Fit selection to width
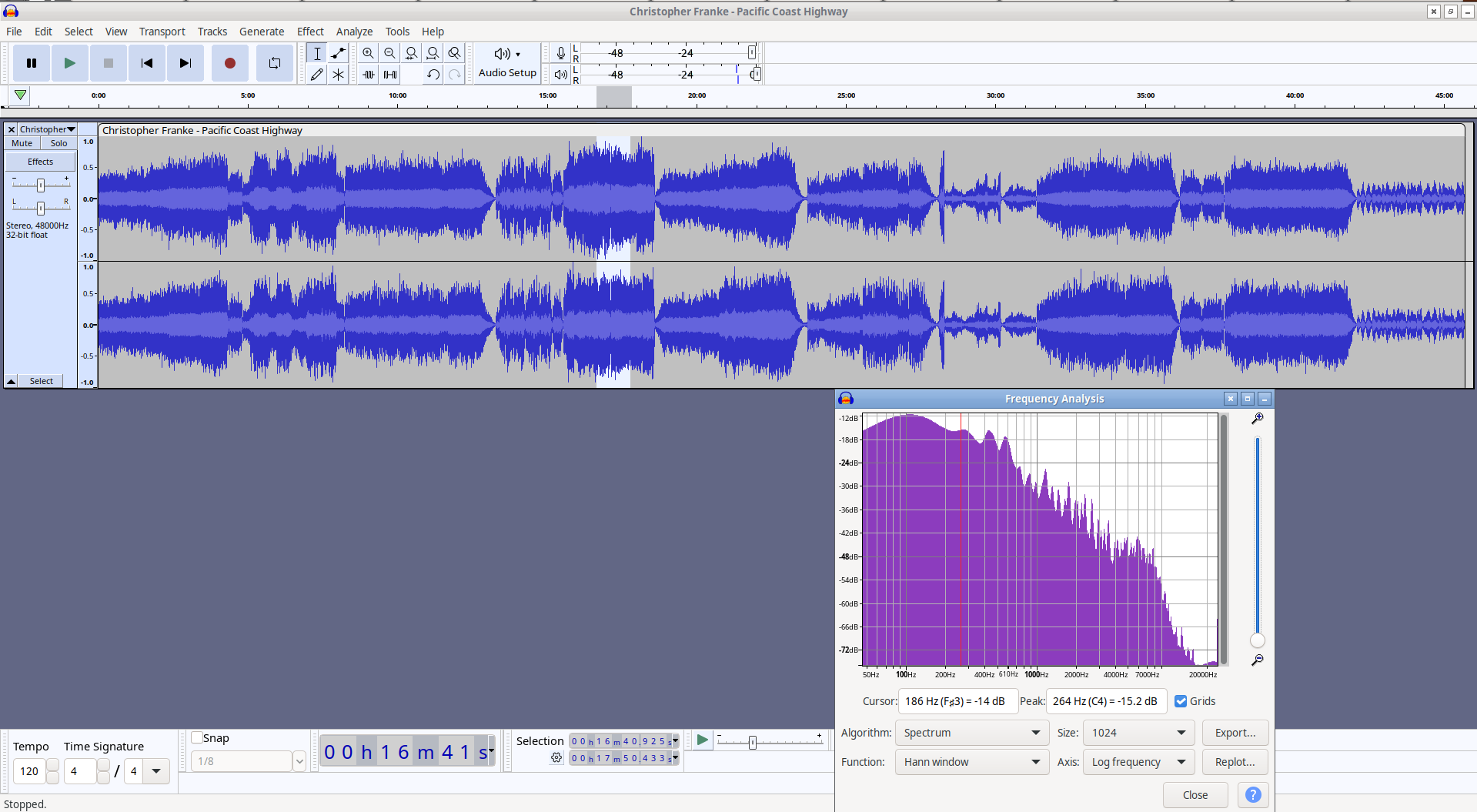 412,53
